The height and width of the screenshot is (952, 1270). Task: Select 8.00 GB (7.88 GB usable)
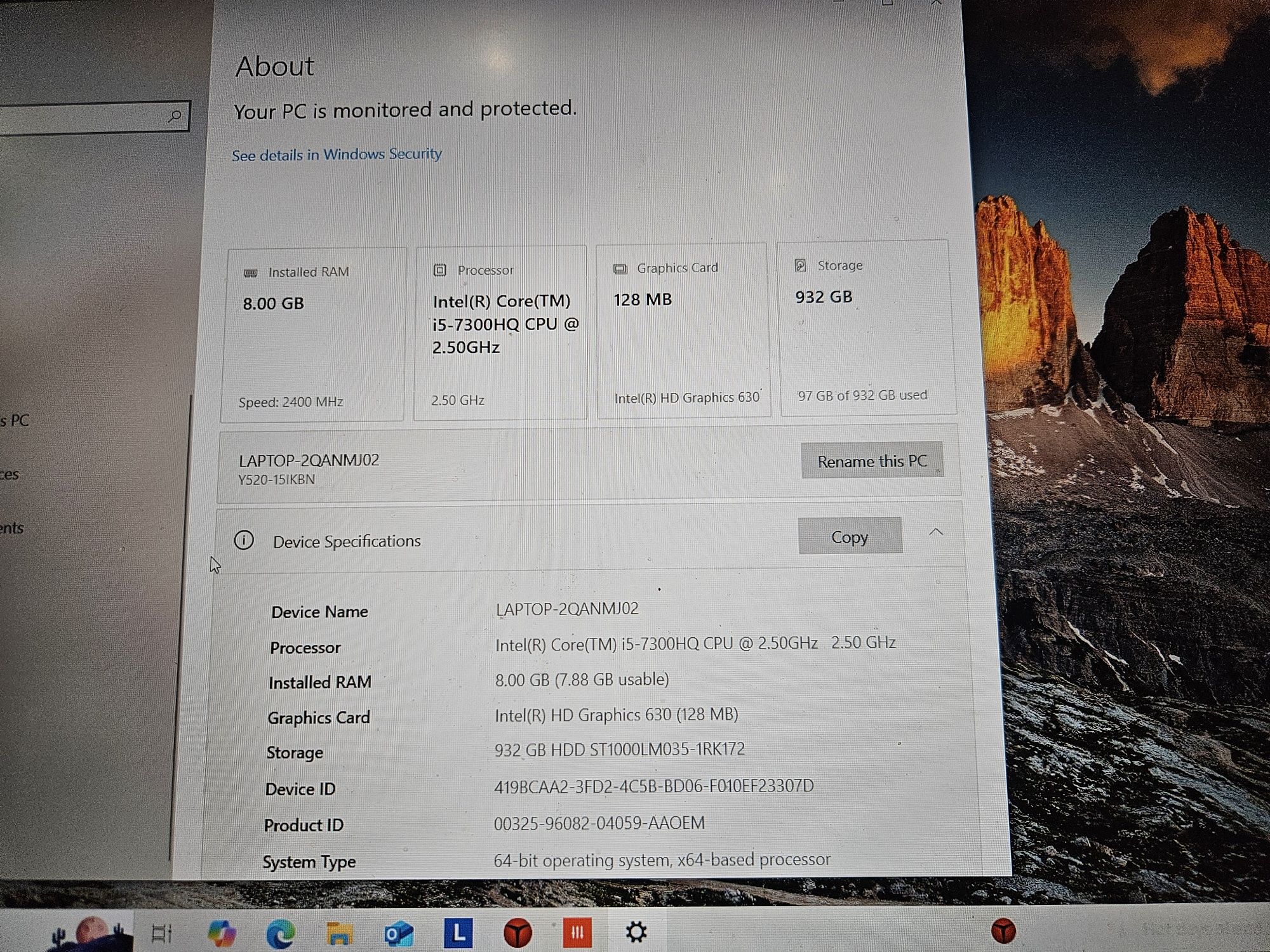pos(582,680)
